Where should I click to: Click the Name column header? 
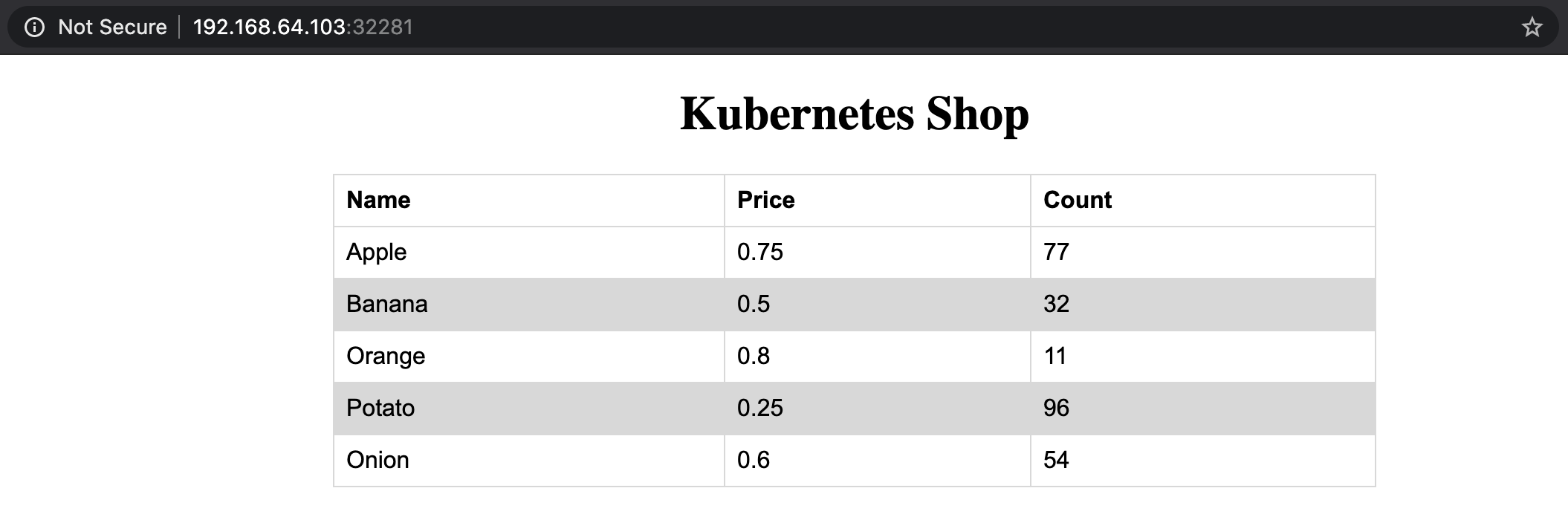coord(378,200)
